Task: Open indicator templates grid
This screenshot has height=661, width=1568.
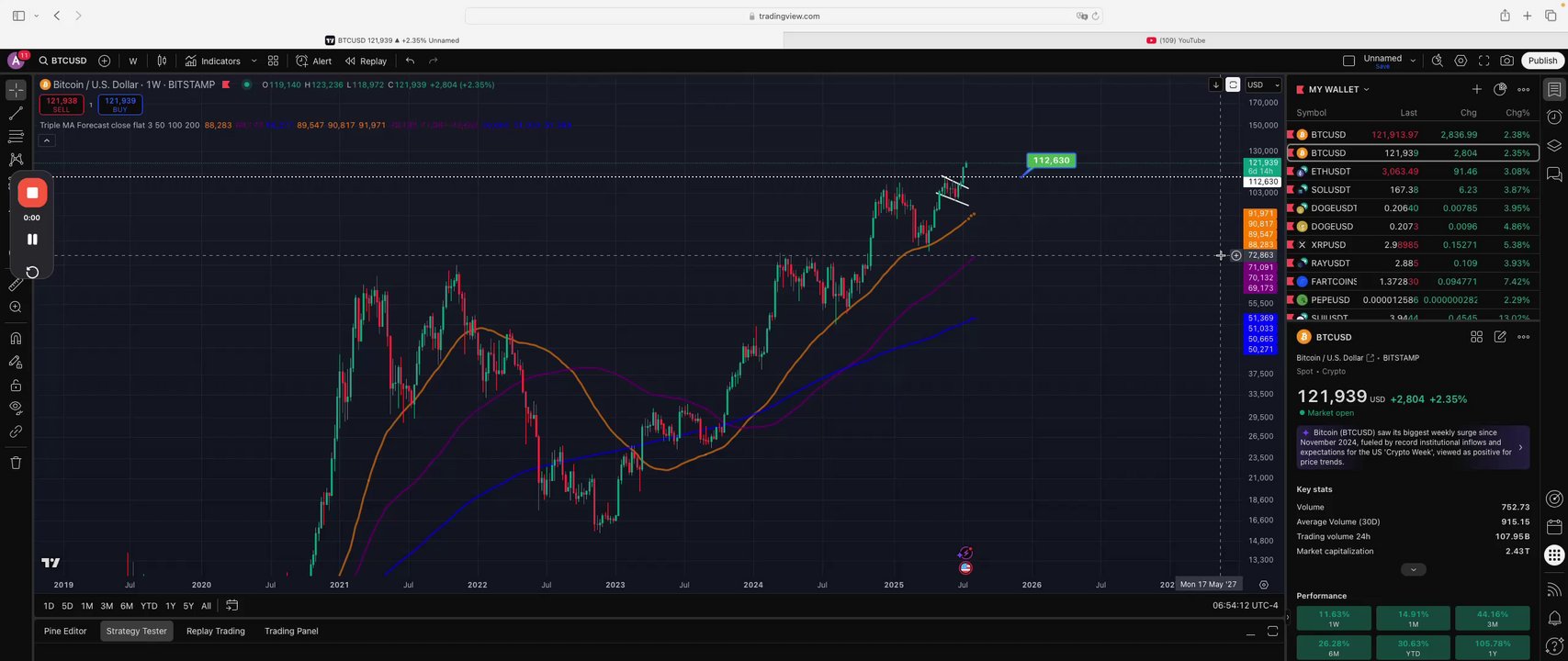Action: (273, 61)
